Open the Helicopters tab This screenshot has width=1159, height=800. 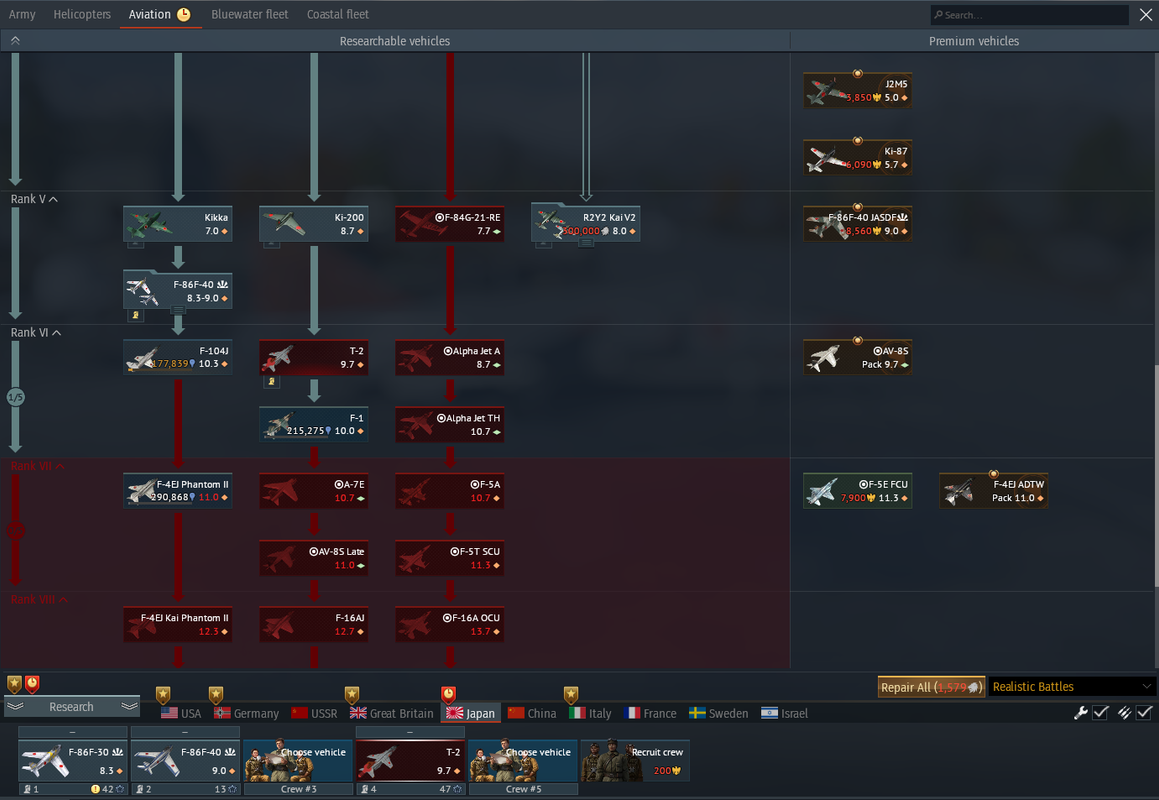82,14
